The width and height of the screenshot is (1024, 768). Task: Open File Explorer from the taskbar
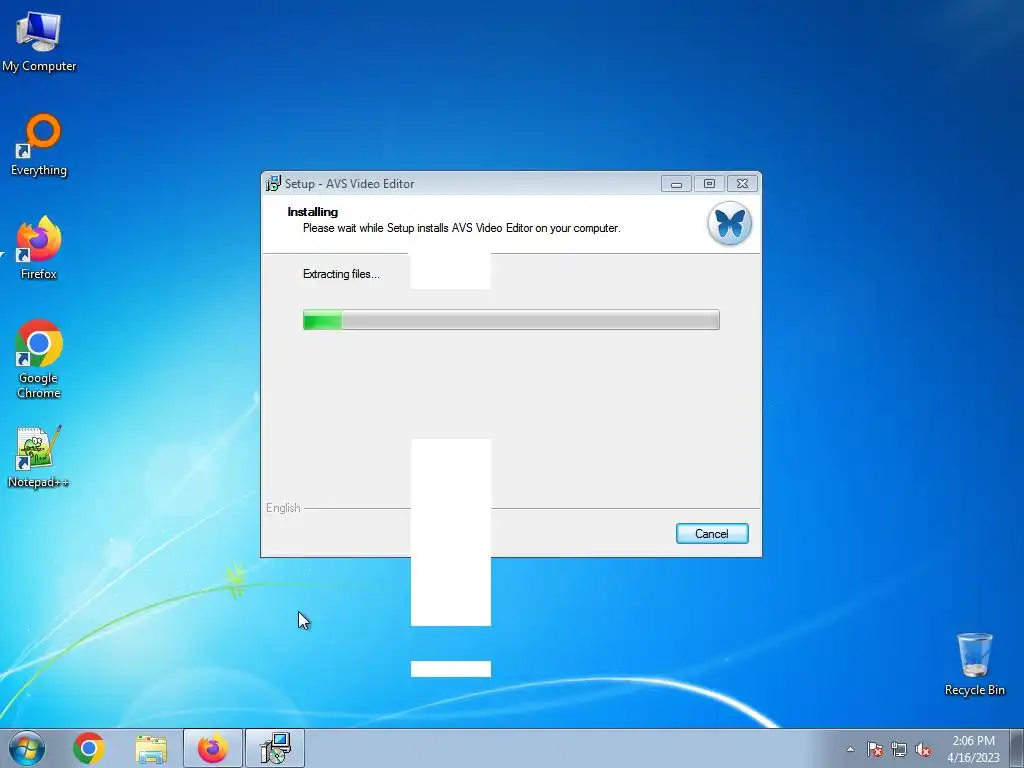[x=151, y=748]
